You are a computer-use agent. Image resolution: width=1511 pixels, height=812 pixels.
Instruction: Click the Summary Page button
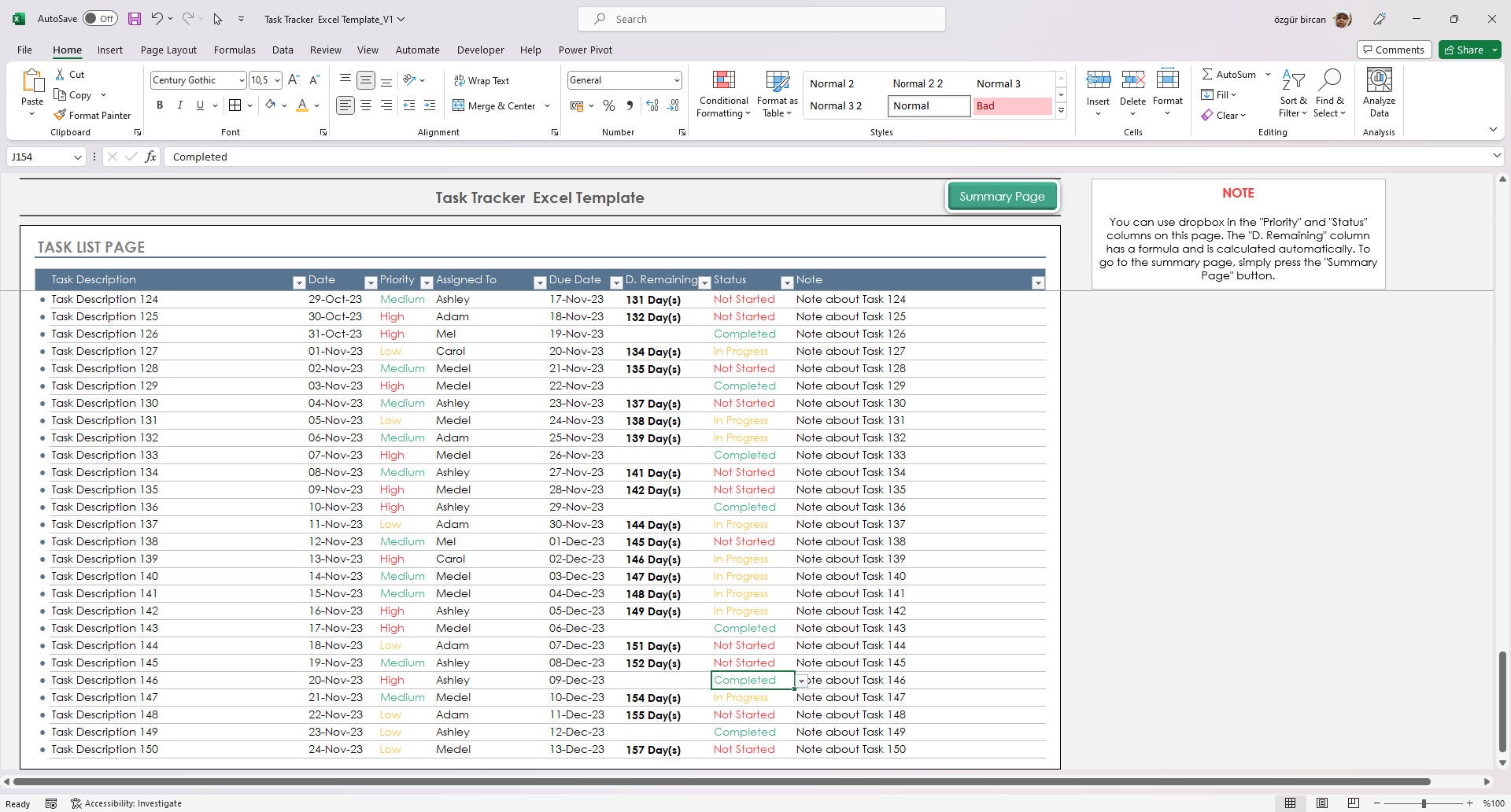pyautogui.click(x=1002, y=196)
